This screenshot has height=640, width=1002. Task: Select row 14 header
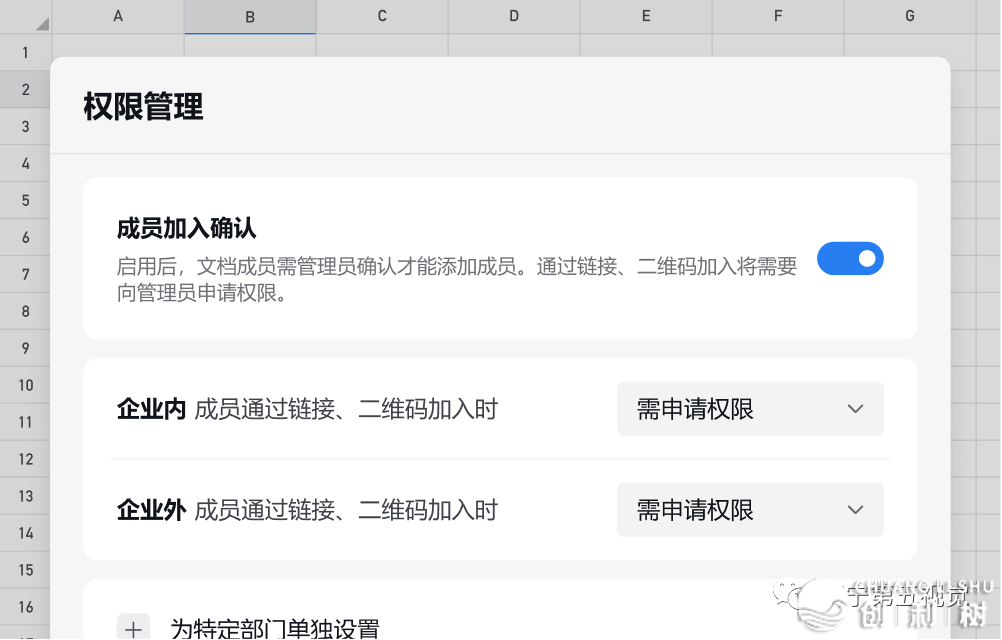[26, 533]
